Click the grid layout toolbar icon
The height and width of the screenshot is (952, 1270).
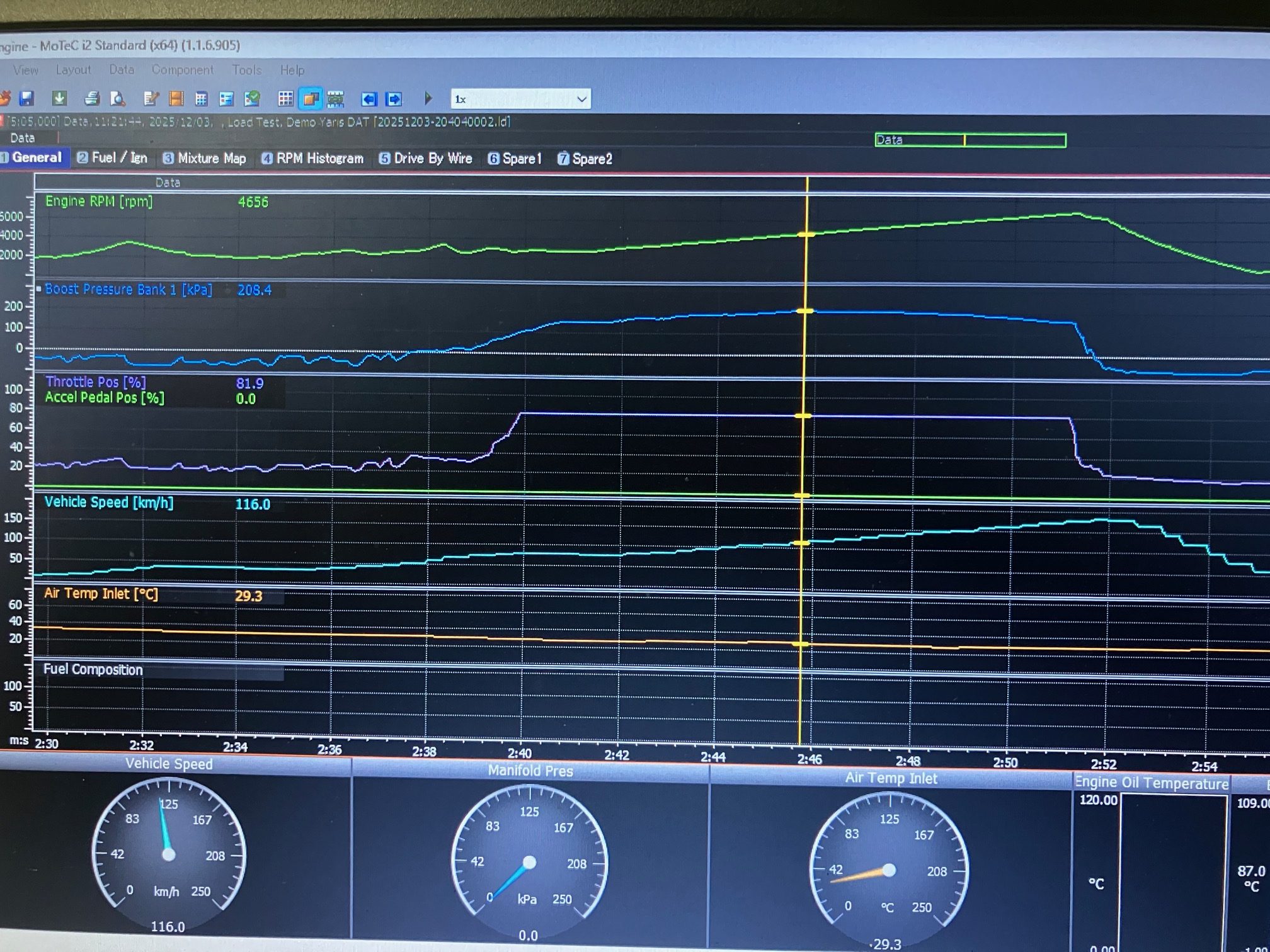tap(285, 99)
